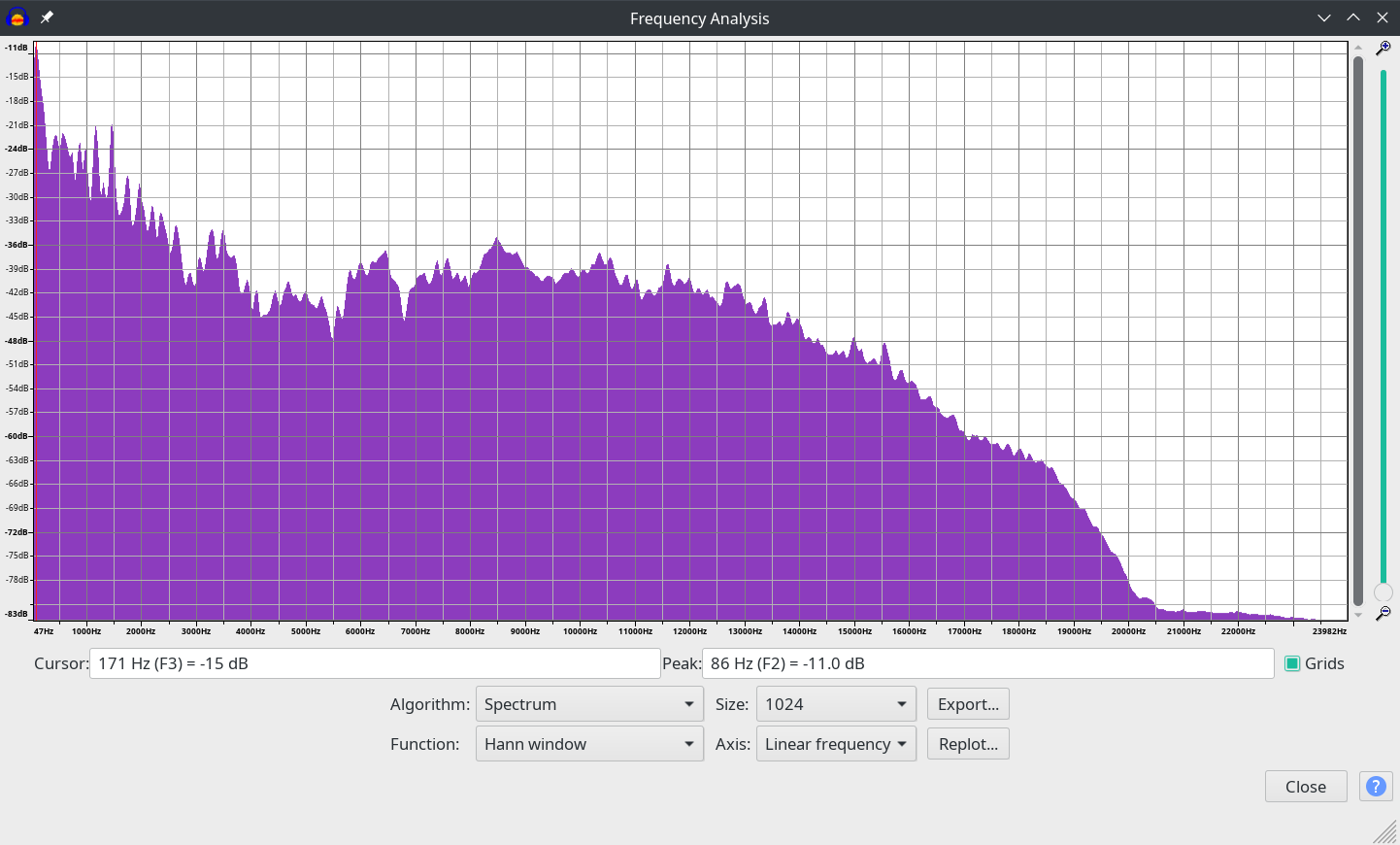
Task: Click the zoom slider round knob
Action: point(1383,592)
